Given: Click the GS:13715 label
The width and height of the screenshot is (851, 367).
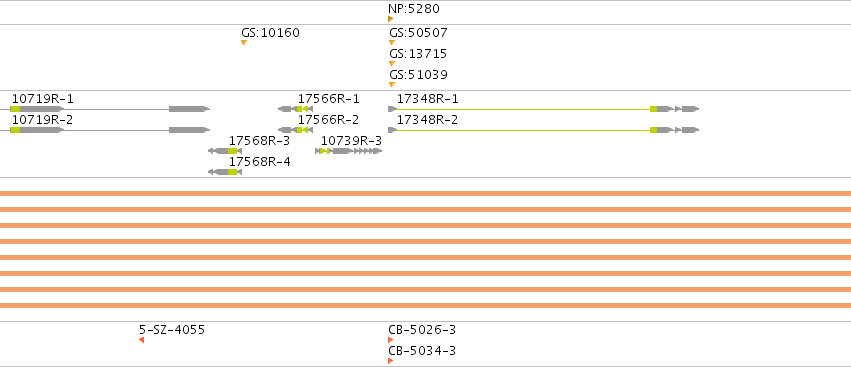Looking at the screenshot, I should (x=418, y=54).
